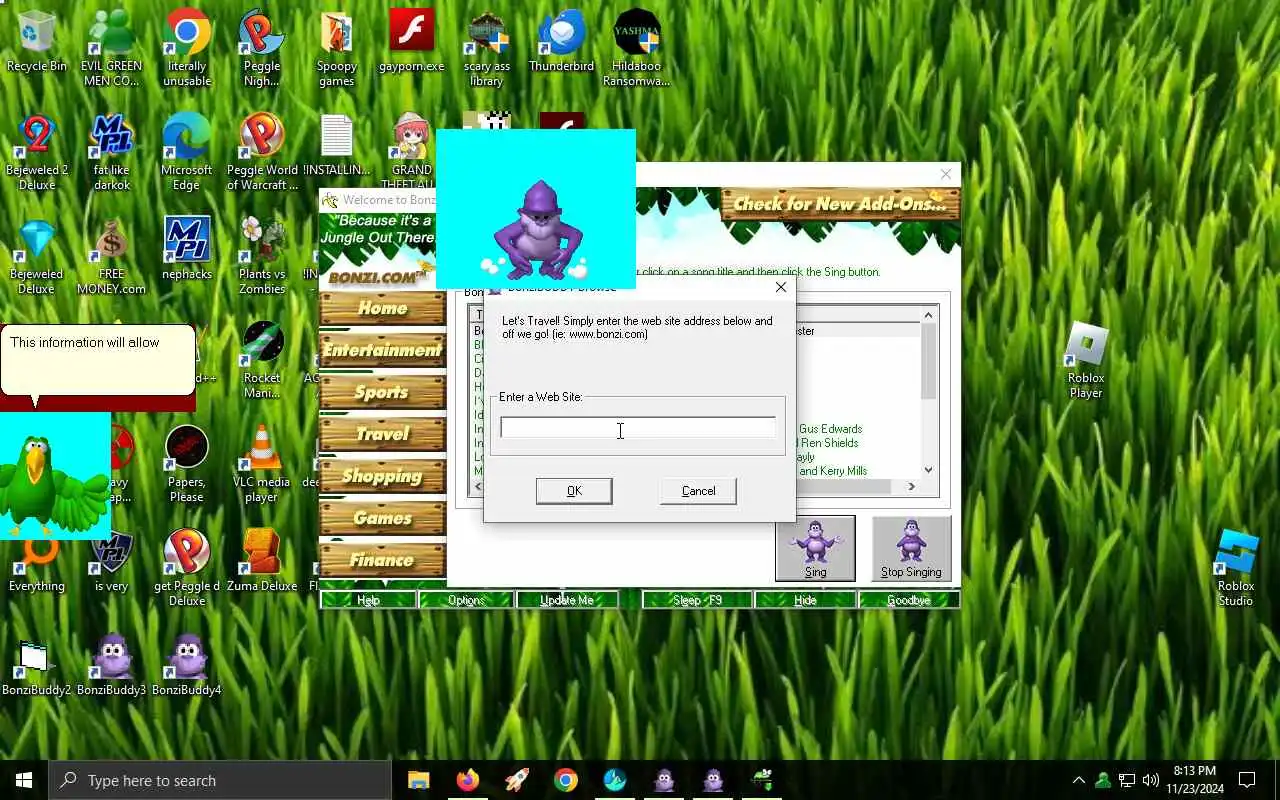Select the BonziBuddy4 desktop icon

[x=187, y=664]
